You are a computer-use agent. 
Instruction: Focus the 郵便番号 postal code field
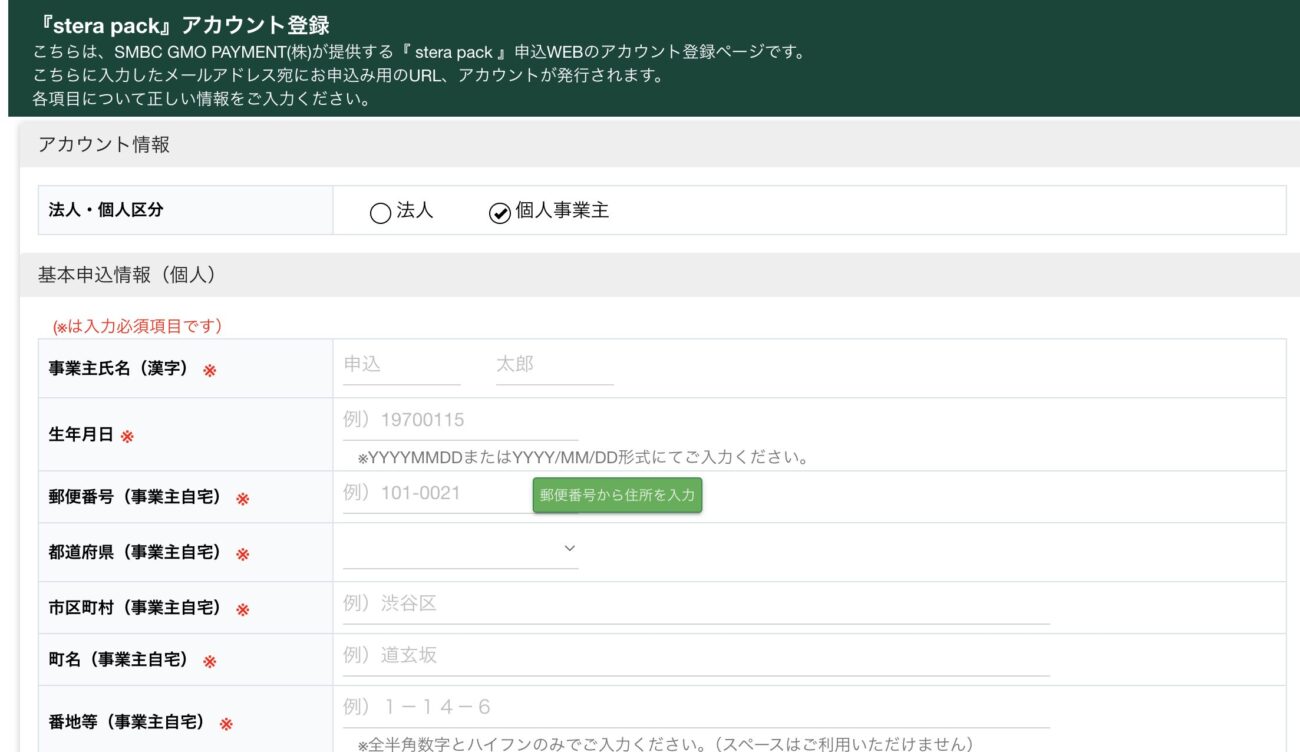coord(436,493)
